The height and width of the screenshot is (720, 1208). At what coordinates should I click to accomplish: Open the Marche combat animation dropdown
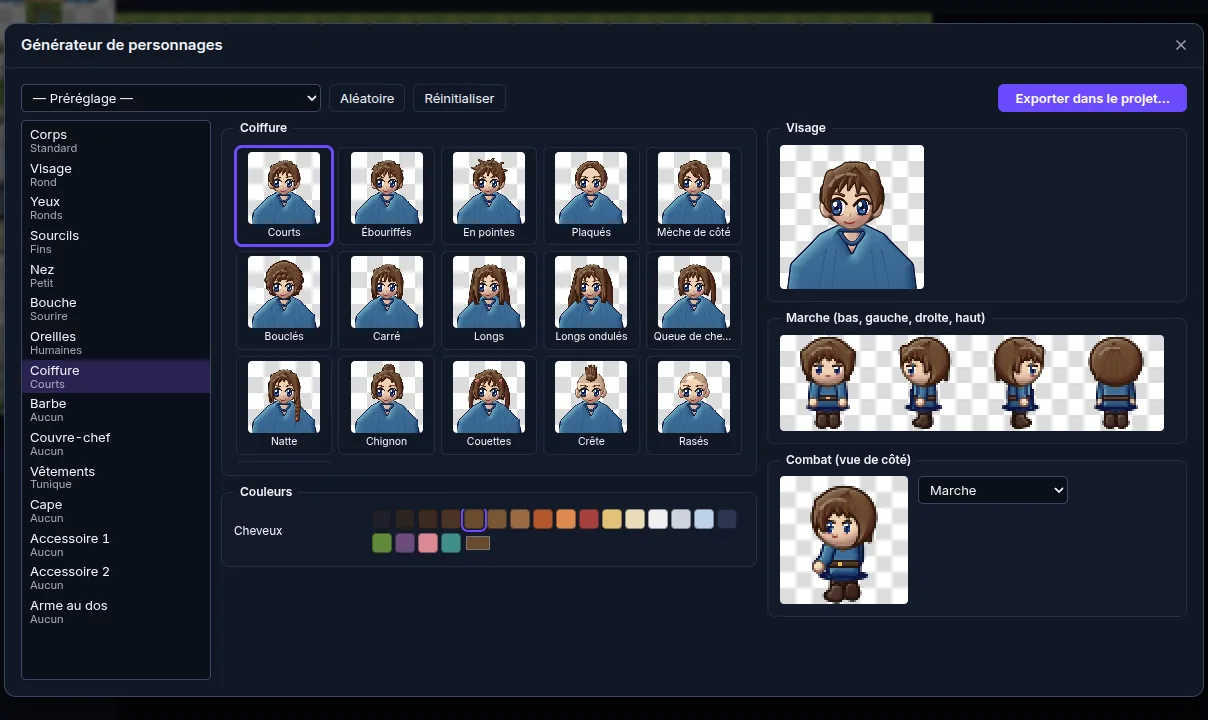pyautogui.click(x=993, y=490)
